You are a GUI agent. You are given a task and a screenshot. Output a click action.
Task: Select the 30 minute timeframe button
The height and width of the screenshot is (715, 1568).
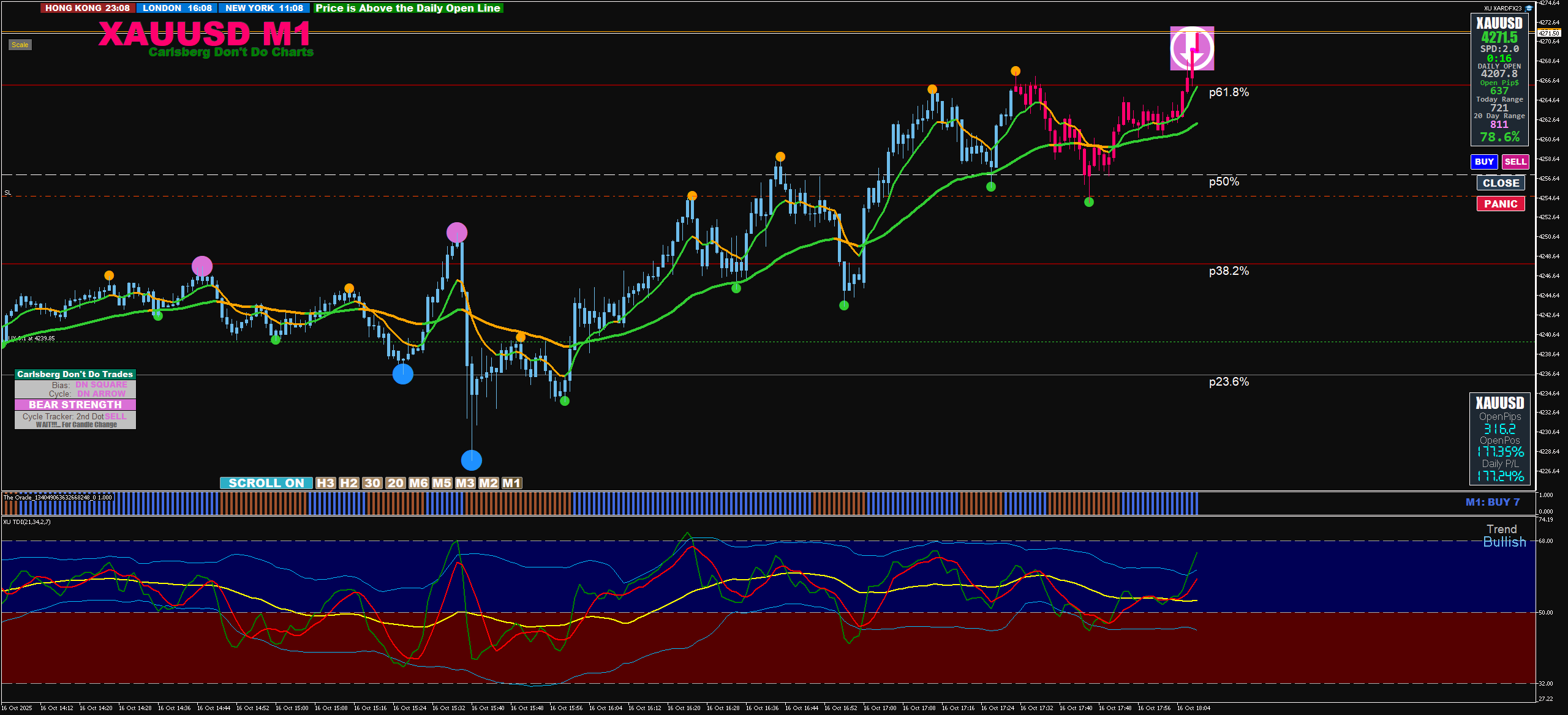372,483
